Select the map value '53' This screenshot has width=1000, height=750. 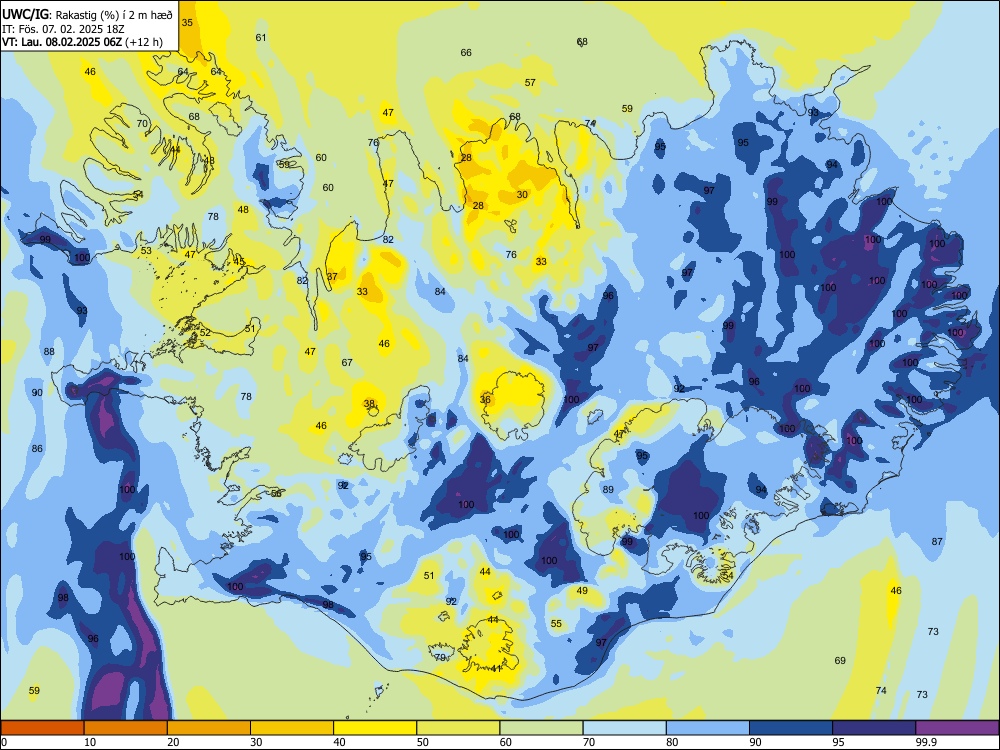click(x=146, y=251)
